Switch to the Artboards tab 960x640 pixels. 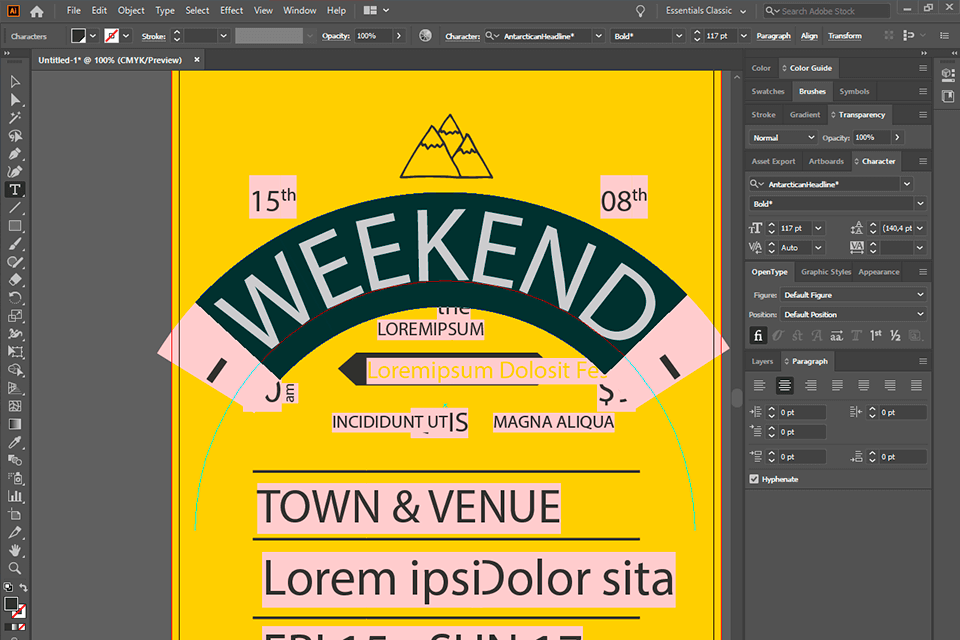click(826, 161)
